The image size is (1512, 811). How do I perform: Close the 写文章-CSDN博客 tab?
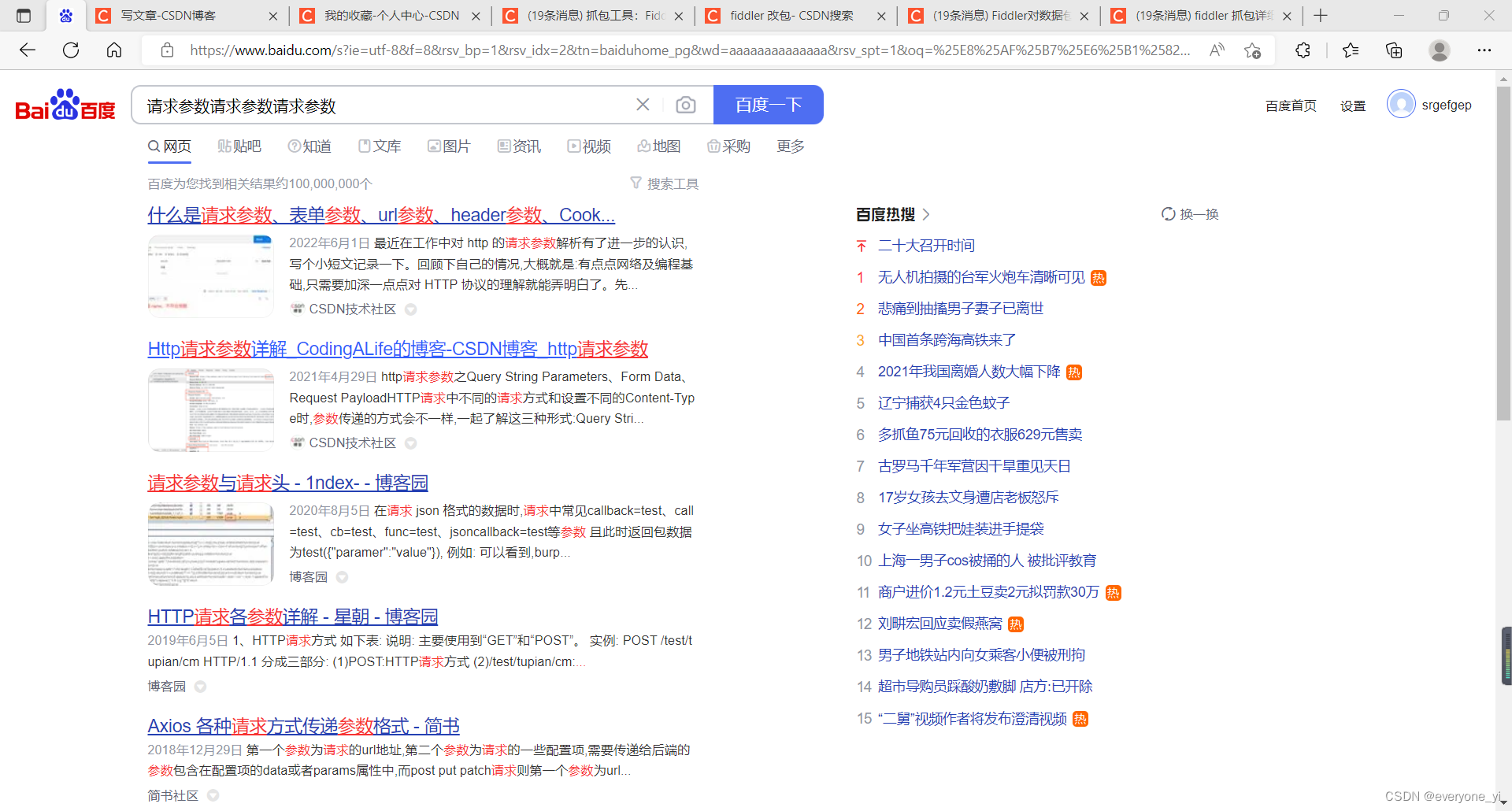[272, 16]
